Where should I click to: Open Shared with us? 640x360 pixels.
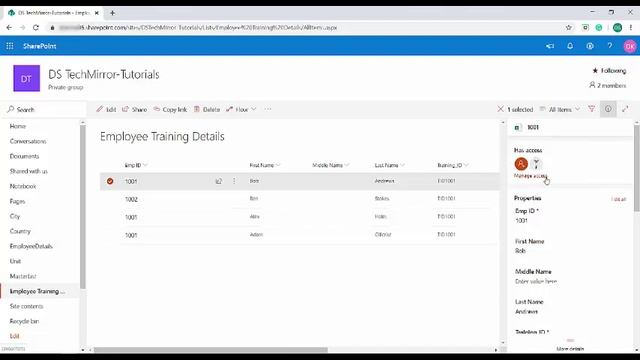[x=28, y=171]
